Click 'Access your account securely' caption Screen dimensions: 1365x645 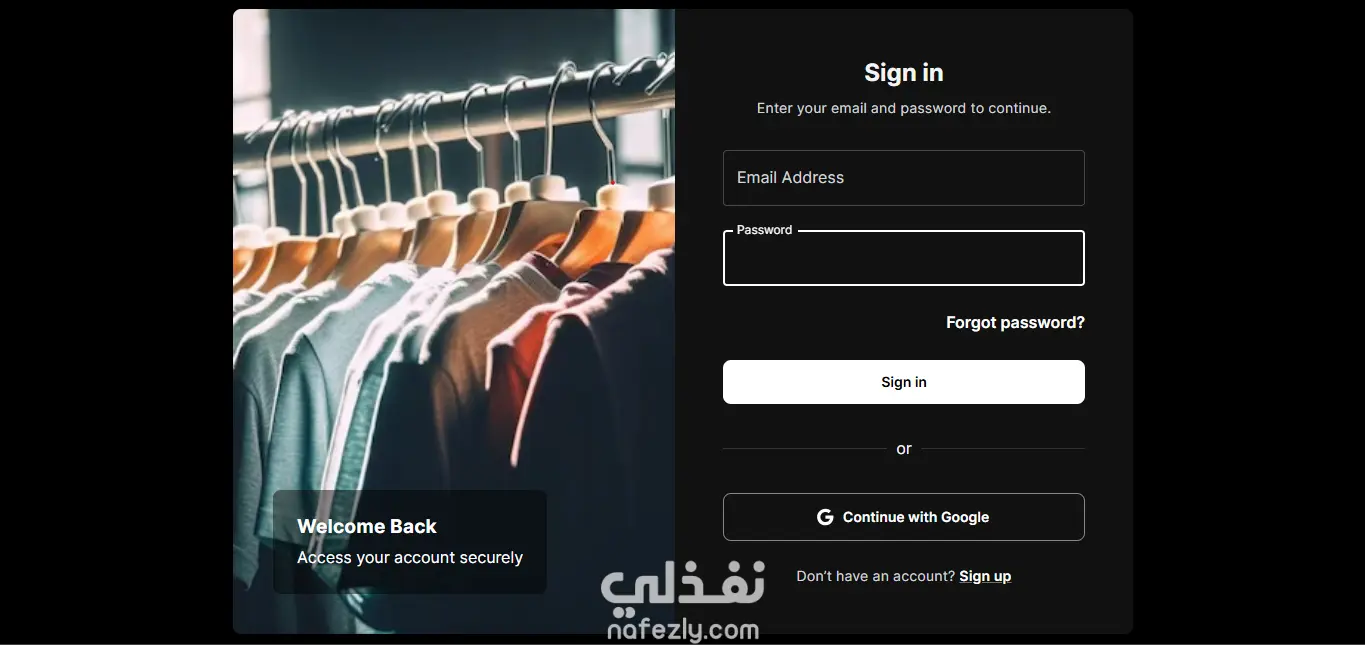[410, 558]
